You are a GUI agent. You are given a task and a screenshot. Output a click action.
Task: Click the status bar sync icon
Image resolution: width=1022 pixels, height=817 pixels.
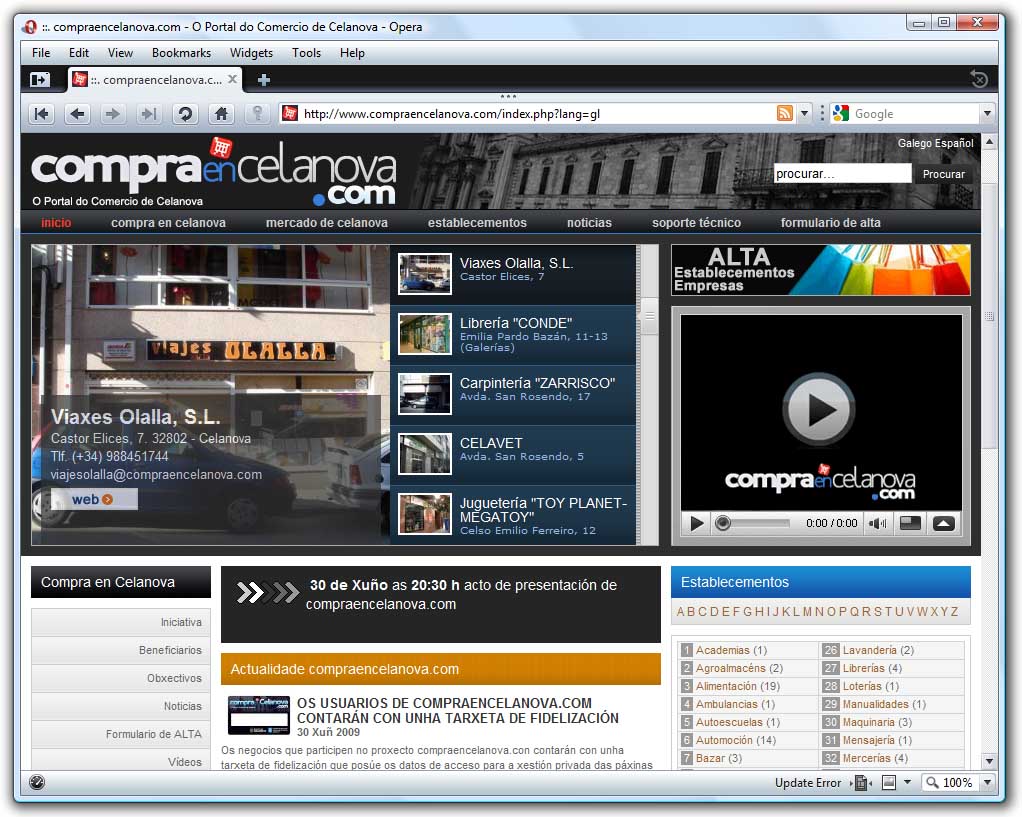37,782
